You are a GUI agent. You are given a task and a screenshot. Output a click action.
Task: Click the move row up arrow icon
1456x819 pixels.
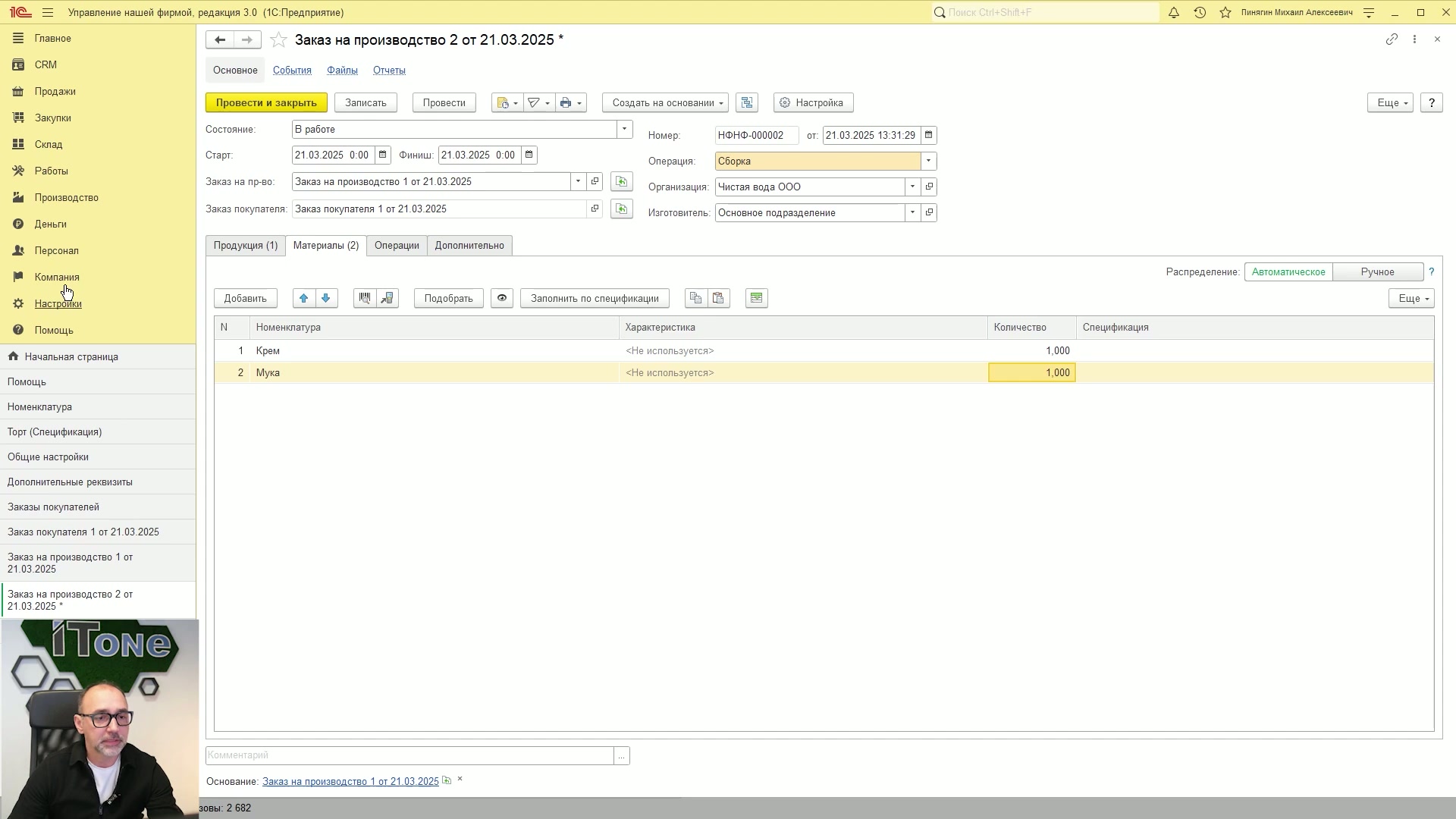pyautogui.click(x=304, y=298)
